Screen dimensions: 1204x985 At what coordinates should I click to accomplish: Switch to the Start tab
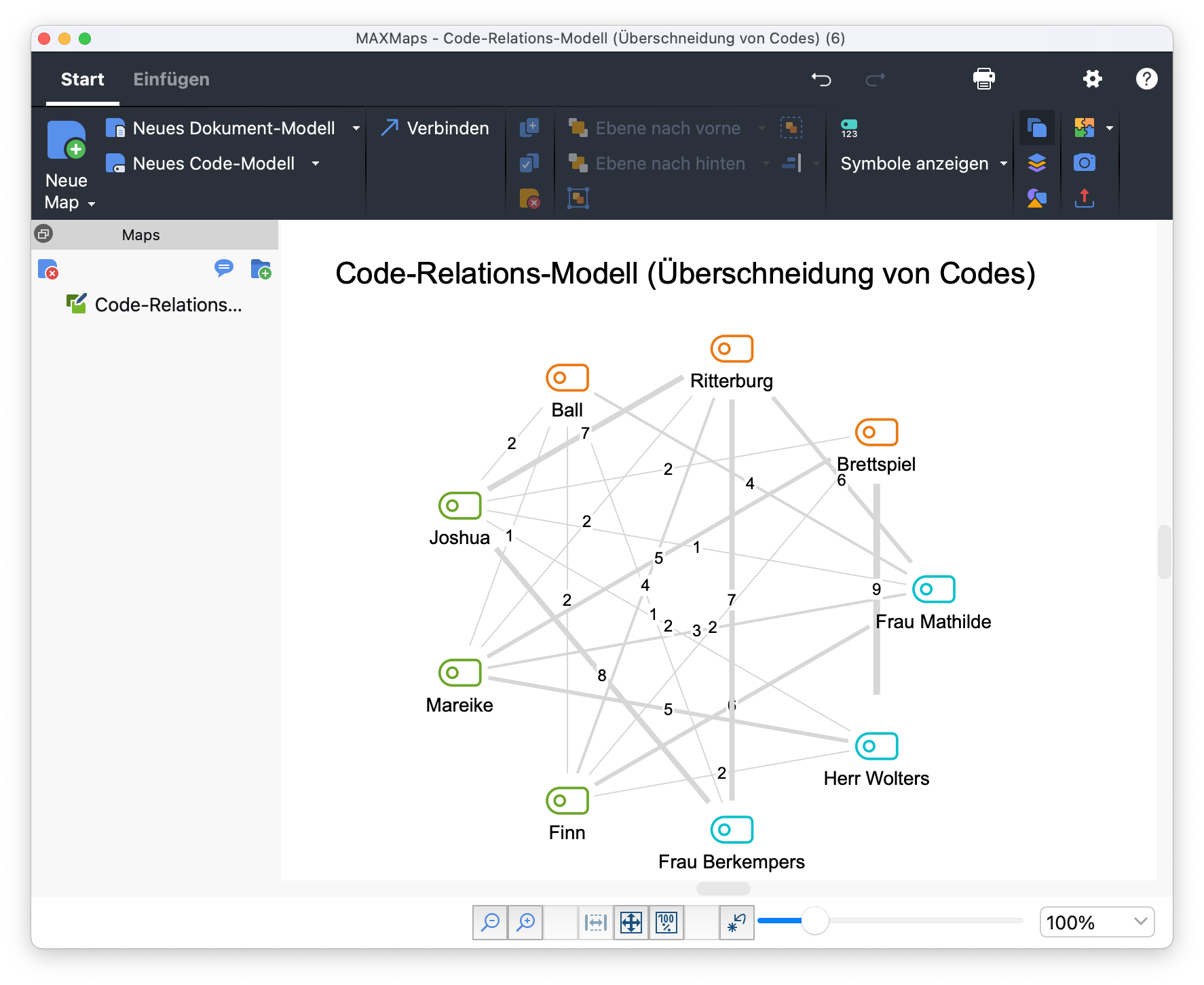tap(83, 79)
